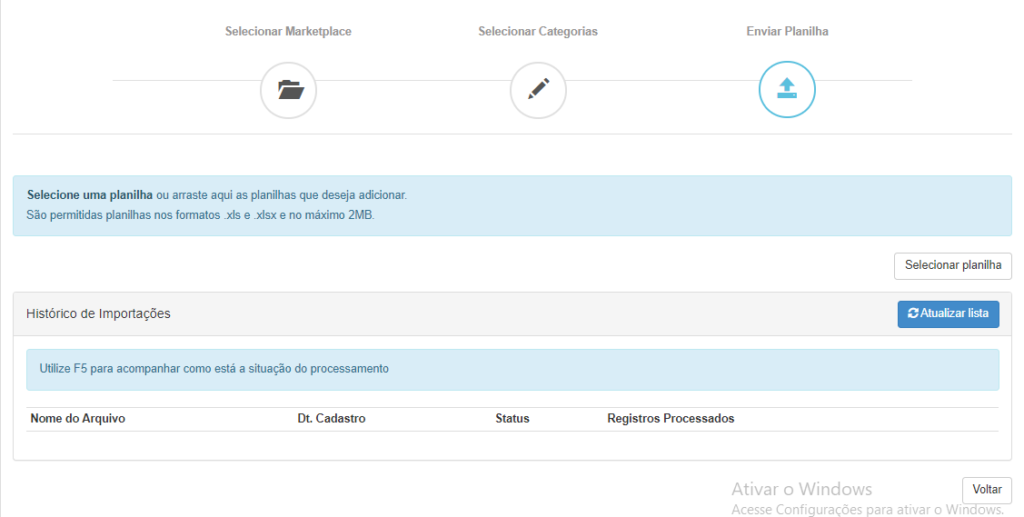Image resolution: width=1024 pixels, height=517 pixels.
Task: Click the Selecionar planilha button
Action: 953,266
